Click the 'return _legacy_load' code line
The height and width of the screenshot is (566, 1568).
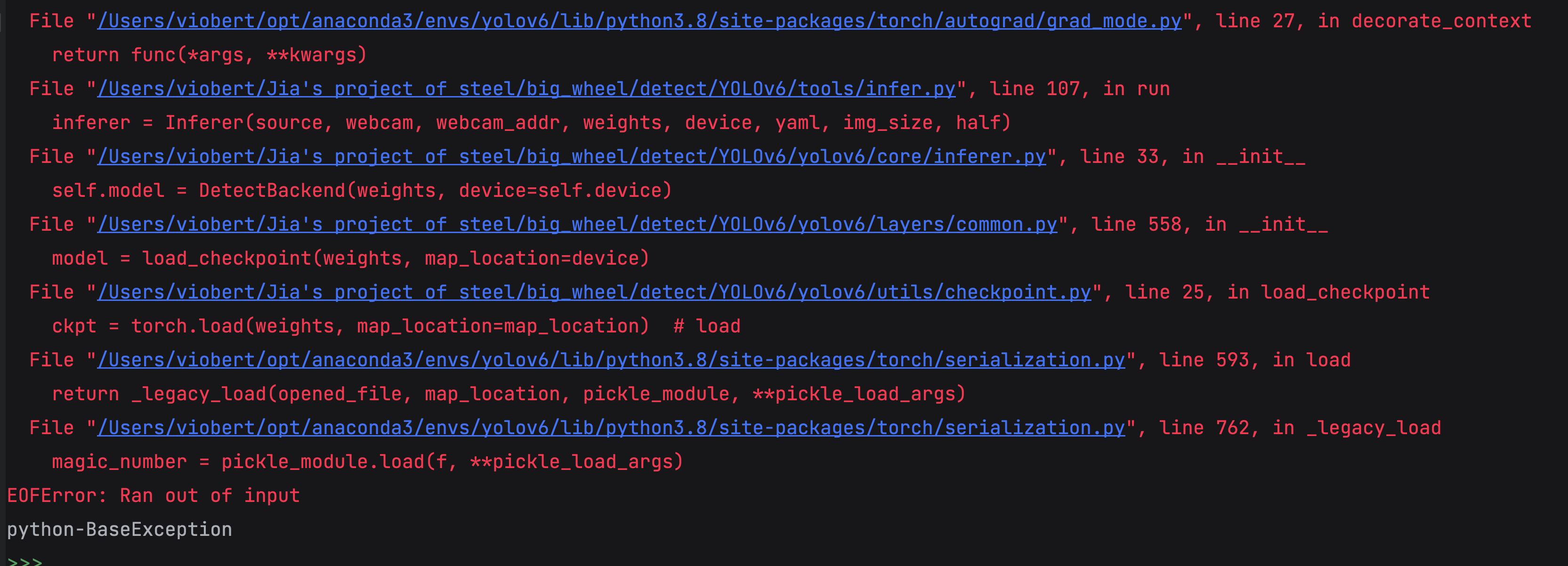508,395
